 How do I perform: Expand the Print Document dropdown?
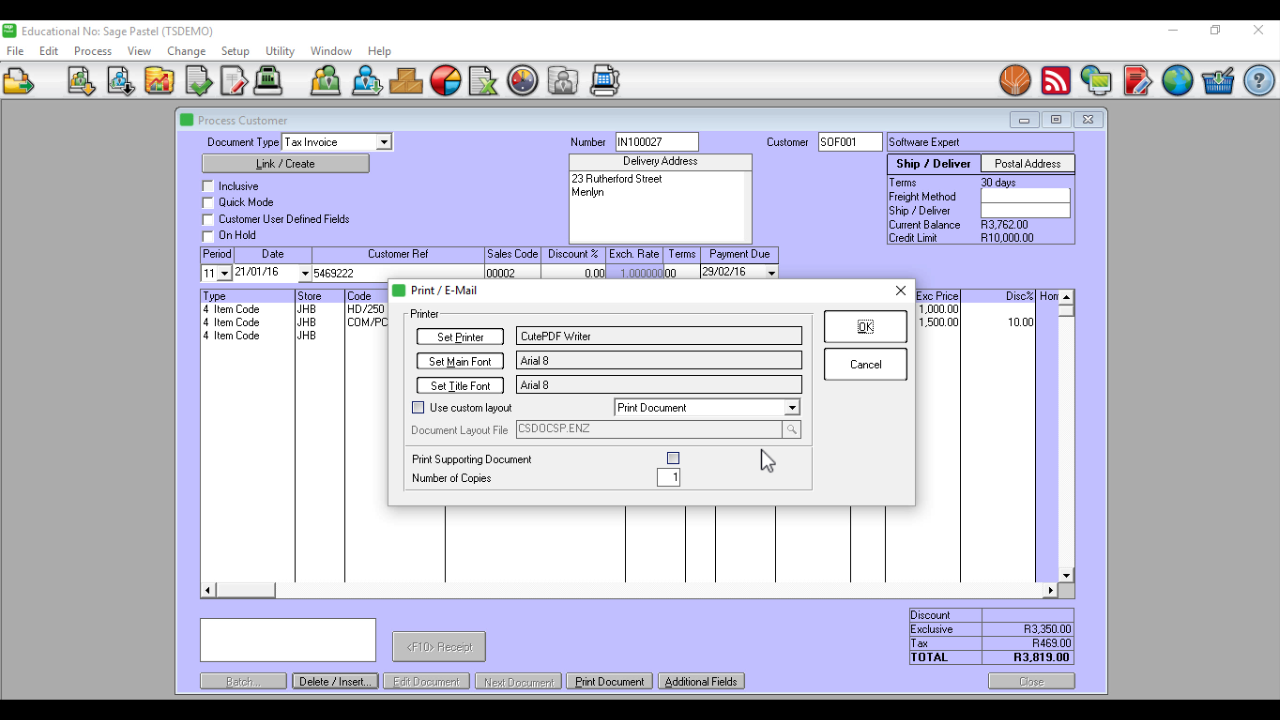click(791, 408)
